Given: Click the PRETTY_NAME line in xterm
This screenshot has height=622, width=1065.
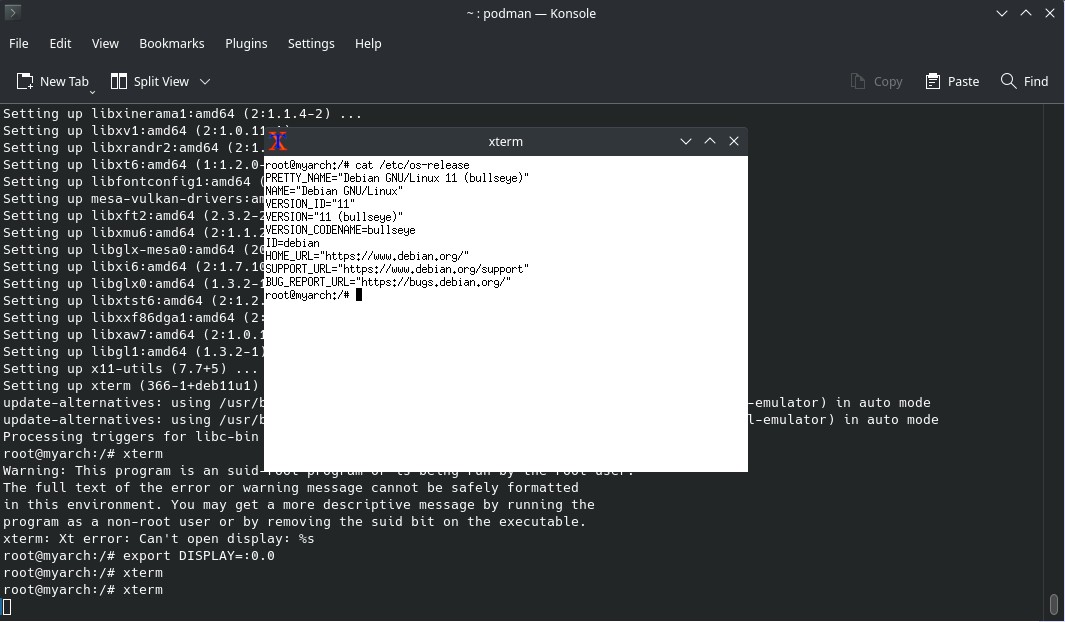Looking at the screenshot, I should pyautogui.click(x=397, y=178).
